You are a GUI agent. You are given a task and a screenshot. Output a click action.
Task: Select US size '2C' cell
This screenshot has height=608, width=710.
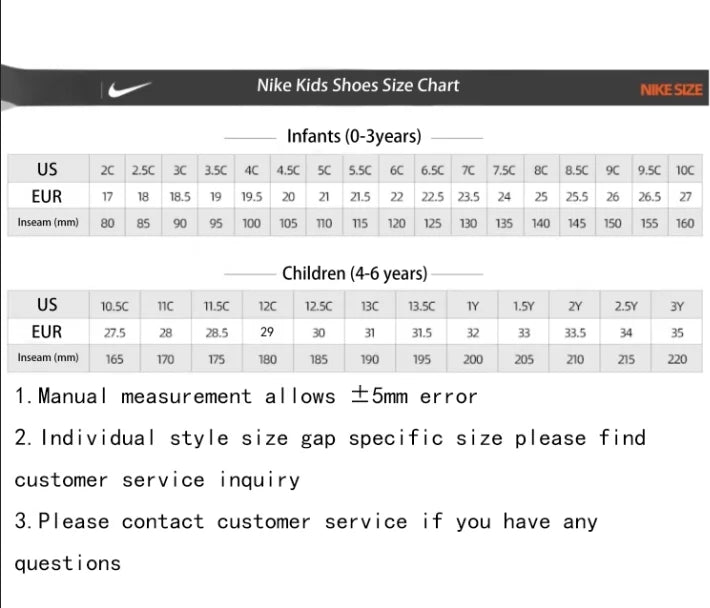(107, 170)
